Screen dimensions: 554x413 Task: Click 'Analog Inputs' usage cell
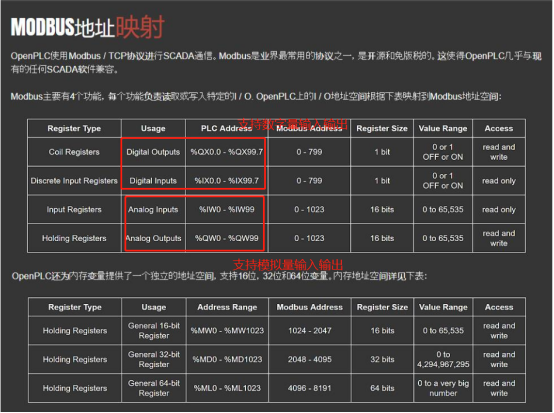click(x=153, y=210)
